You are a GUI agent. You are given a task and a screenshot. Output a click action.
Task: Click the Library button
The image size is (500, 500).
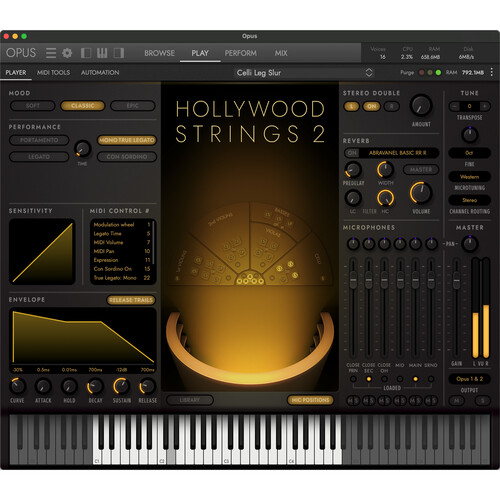190,400
